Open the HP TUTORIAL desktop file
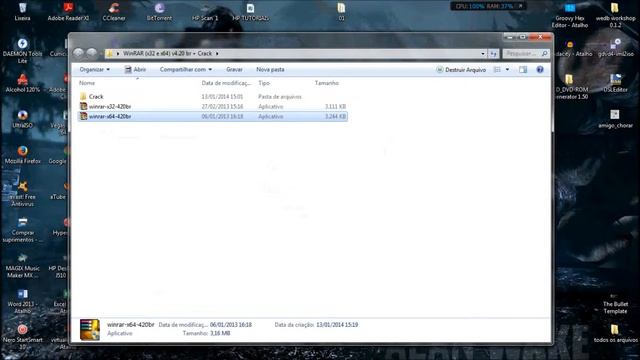Viewport: 640px width, 360px height. click(251, 11)
